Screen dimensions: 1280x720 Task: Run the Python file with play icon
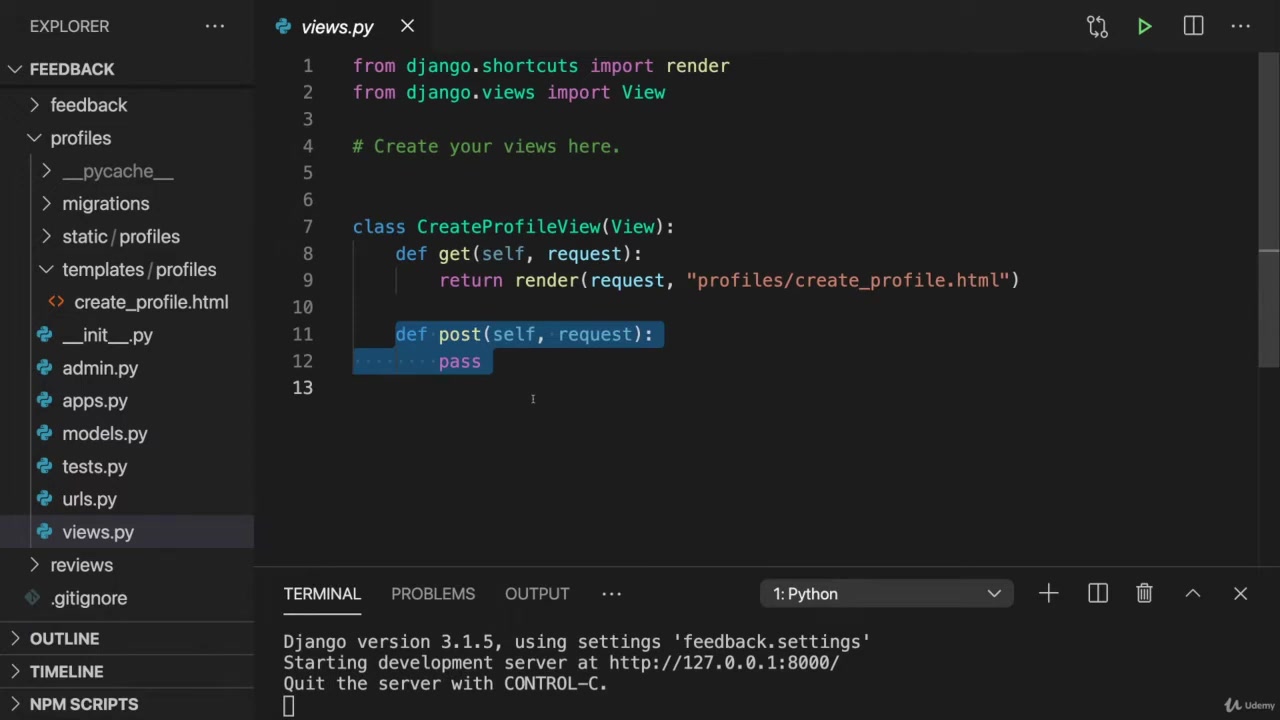tap(1144, 27)
